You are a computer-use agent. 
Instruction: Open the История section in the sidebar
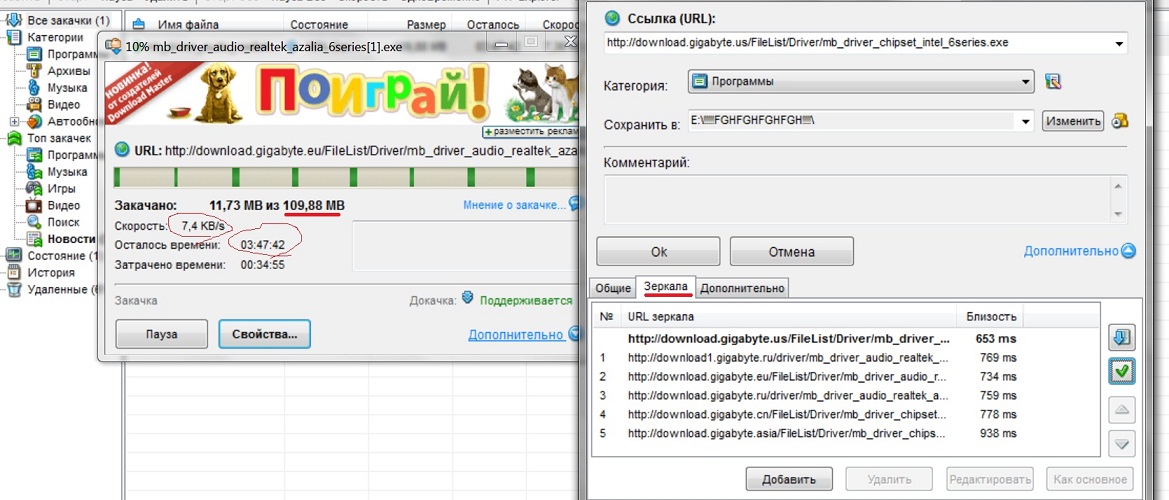(50, 272)
